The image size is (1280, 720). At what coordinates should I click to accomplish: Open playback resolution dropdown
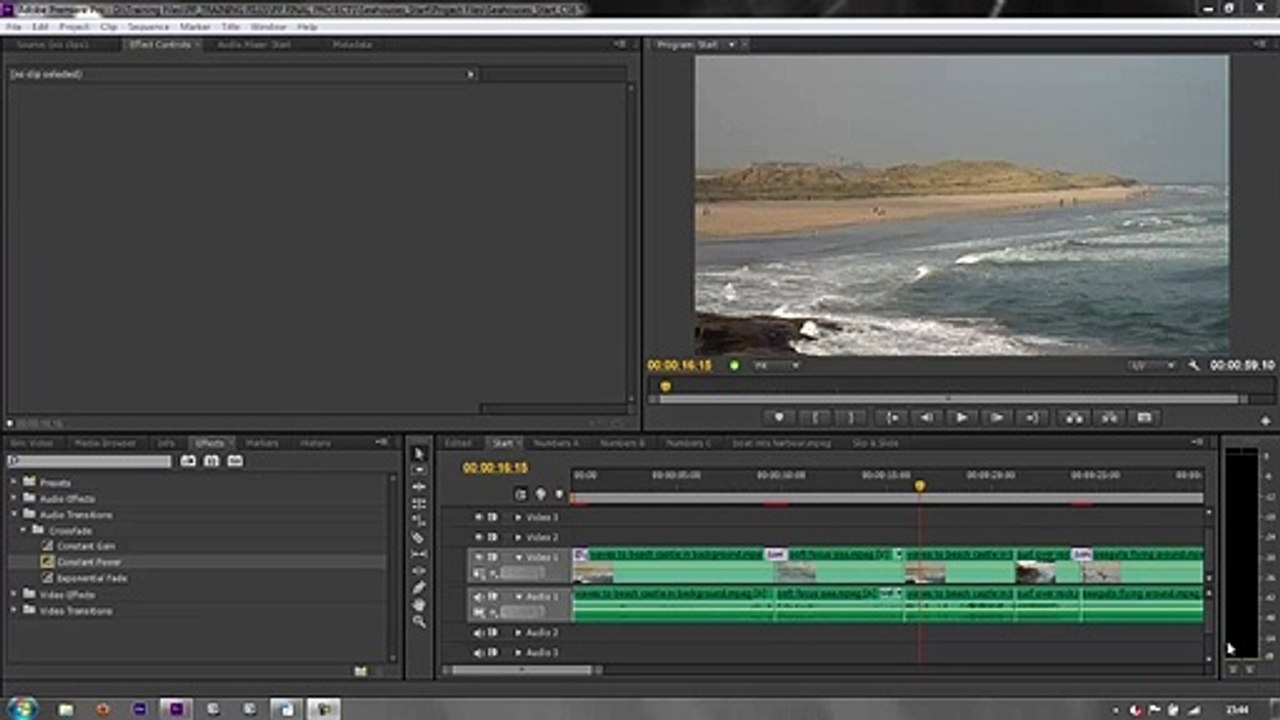(x=1152, y=366)
